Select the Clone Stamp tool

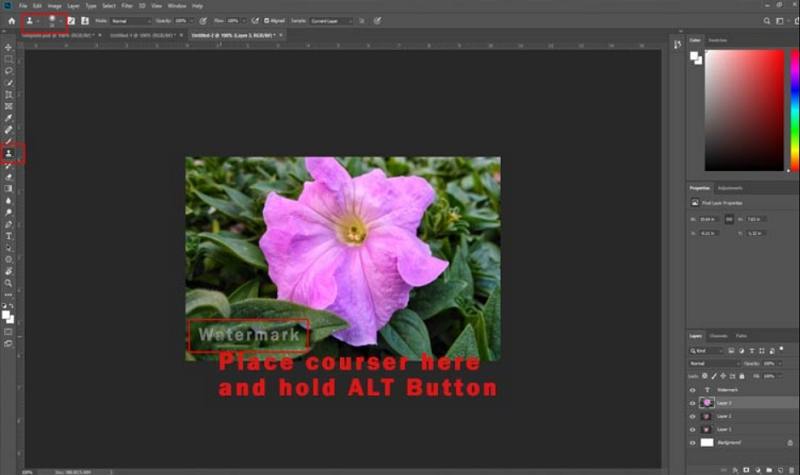tap(9, 153)
